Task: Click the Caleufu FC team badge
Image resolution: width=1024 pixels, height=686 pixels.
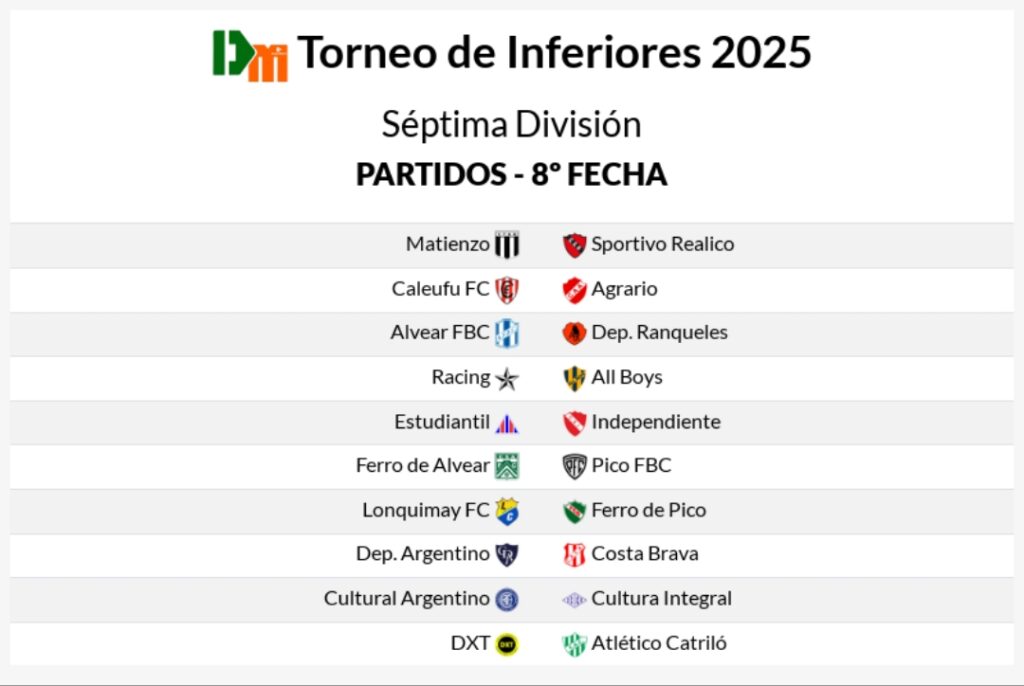Action: (507, 289)
